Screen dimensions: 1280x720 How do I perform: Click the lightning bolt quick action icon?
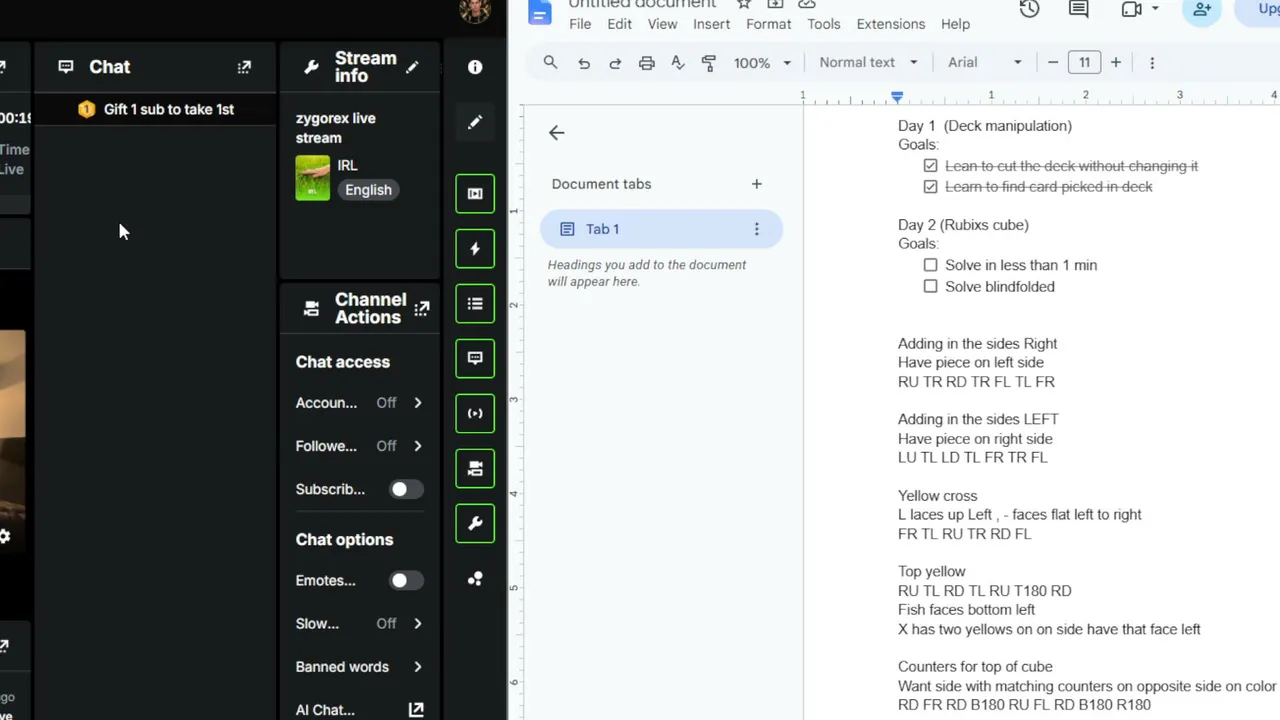tap(475, 249)
